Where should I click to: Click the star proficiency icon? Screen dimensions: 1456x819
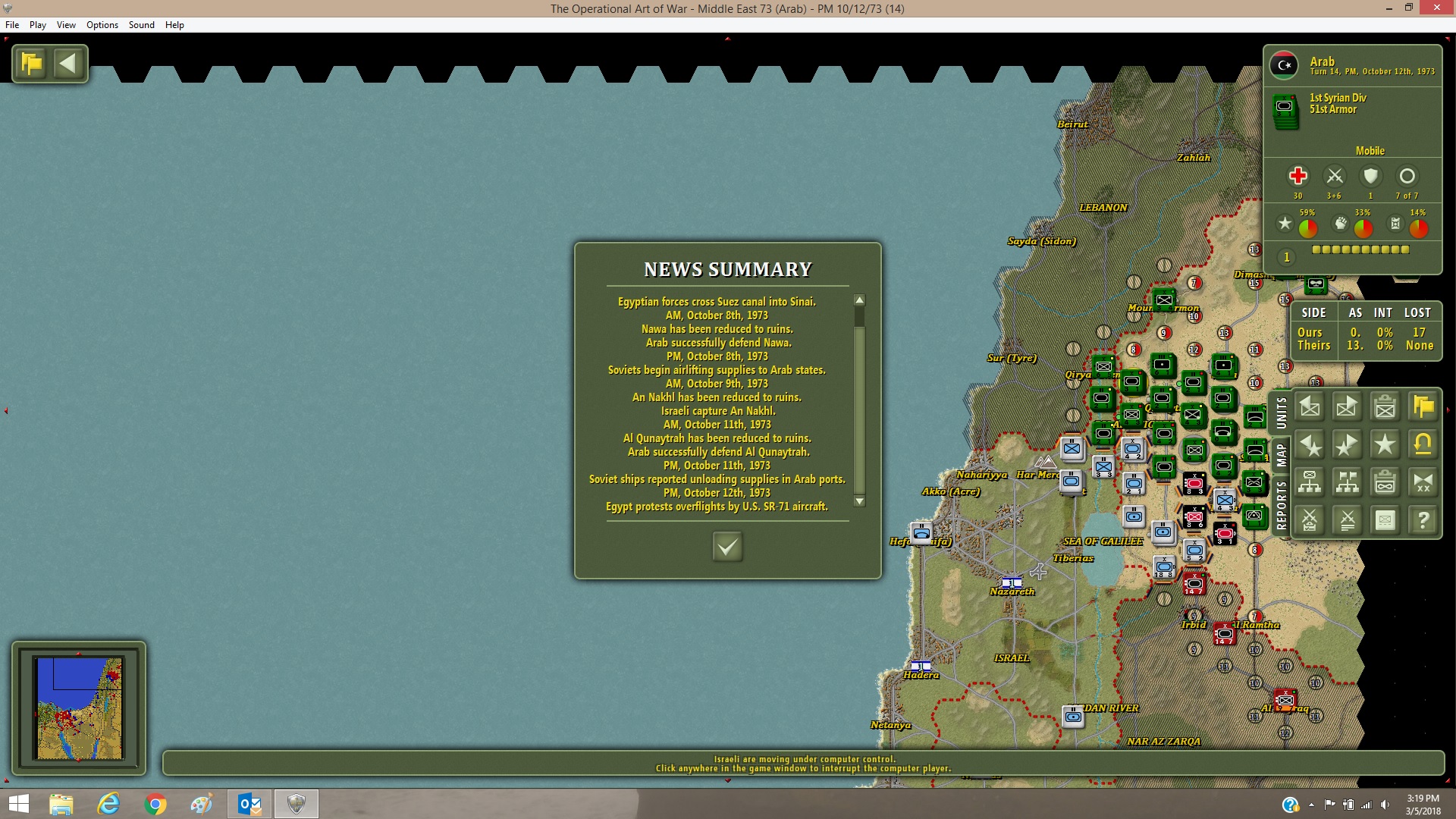pos(1285,224)
